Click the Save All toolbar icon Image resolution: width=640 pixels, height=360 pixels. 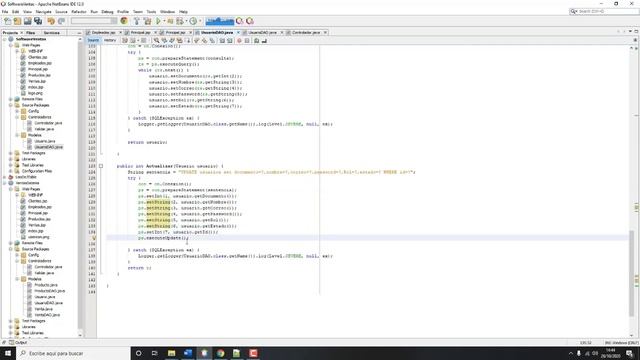point(38,21)
